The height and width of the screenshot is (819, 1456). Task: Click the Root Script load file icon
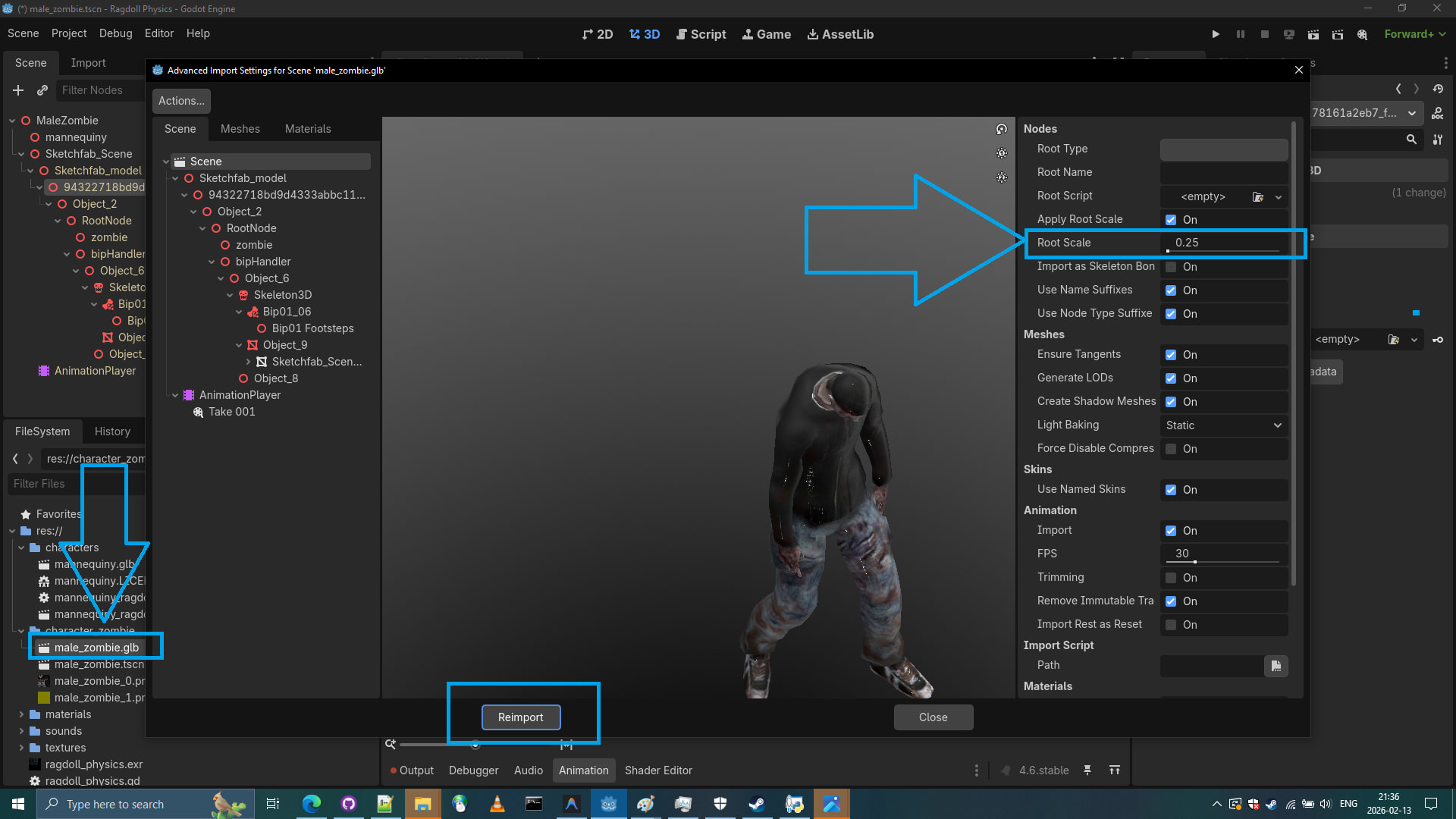click(1258, 196)
